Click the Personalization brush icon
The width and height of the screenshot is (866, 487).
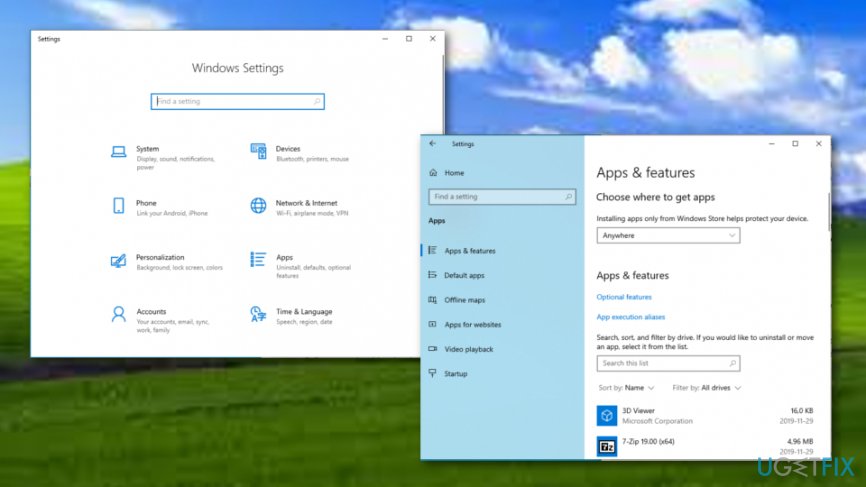tap(118, 260)
